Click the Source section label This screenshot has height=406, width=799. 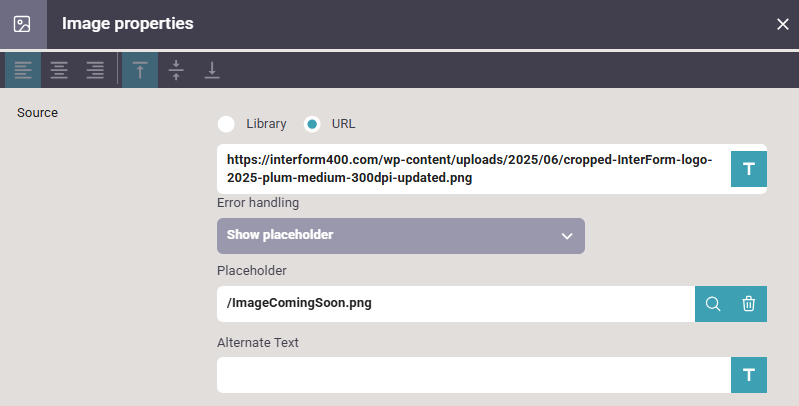click(x=38, y=112)
